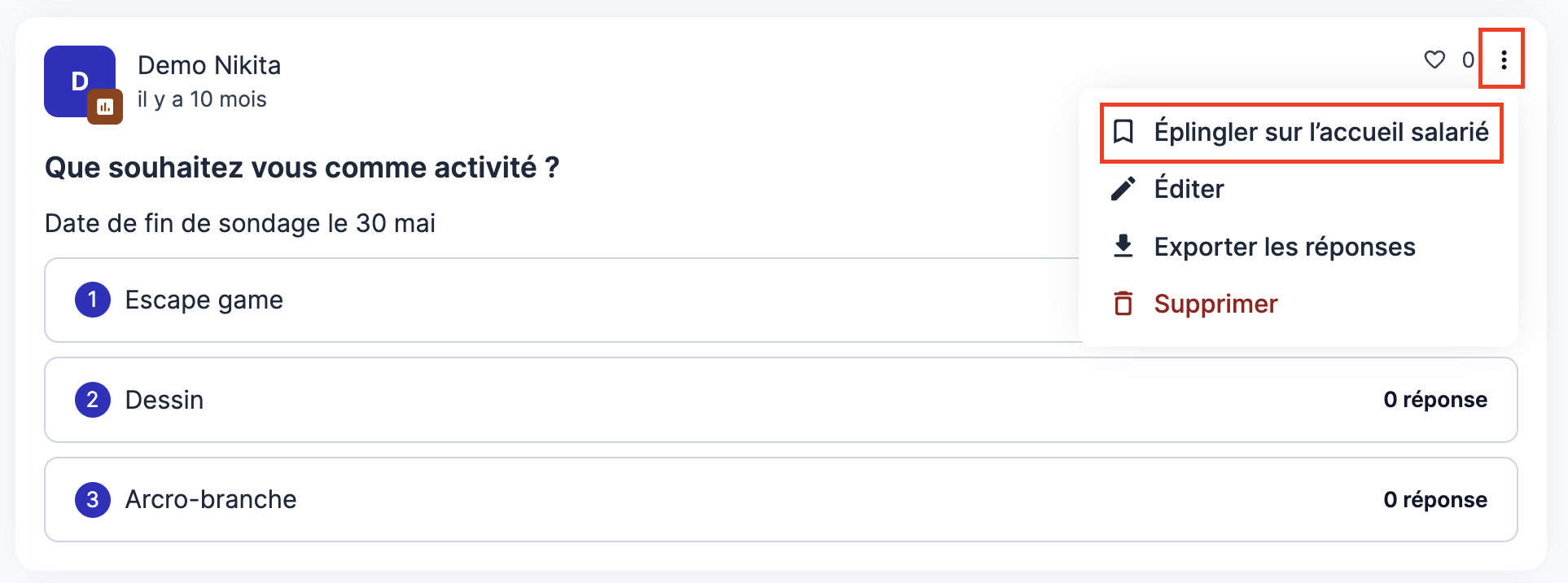1568x583 pixels.
Task: Click the pencil edit icon
Action: click(x=1123, y=189)
